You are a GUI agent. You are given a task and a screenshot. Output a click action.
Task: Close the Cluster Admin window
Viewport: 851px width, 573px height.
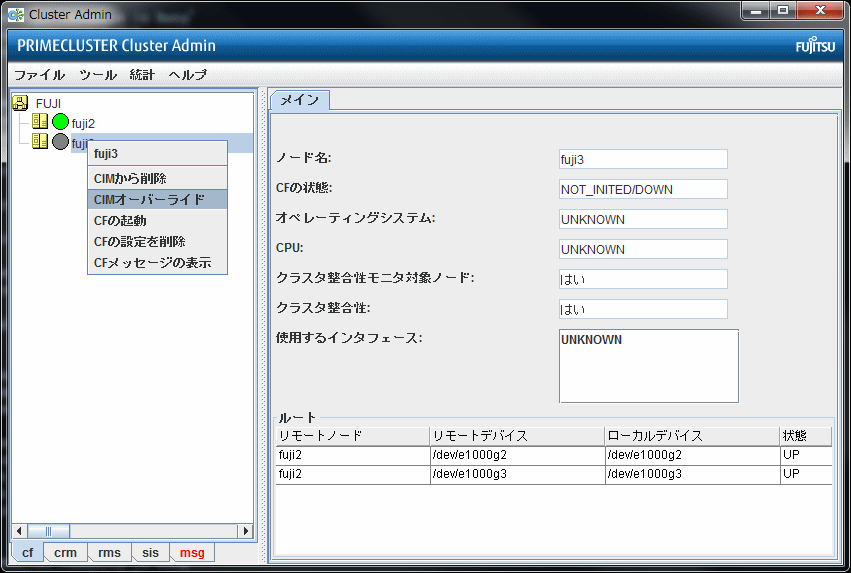click(820, 10)
